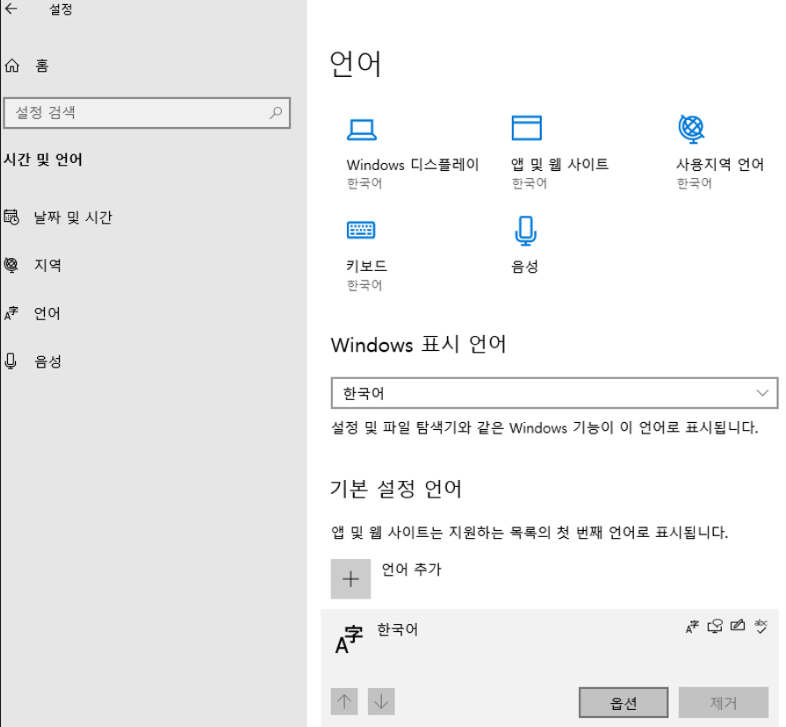Expand the dropdown chevron beside 한국어
The image size is (786, 727).
pos(762,393)
